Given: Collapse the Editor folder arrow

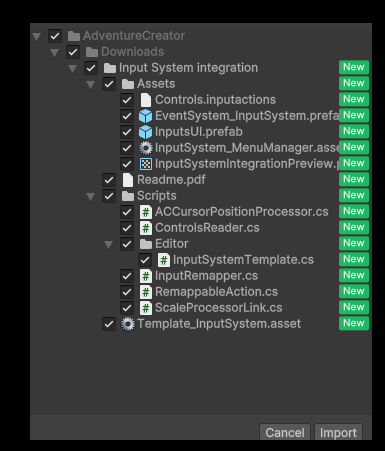Looking at the screenshot, I should point(108,244).
